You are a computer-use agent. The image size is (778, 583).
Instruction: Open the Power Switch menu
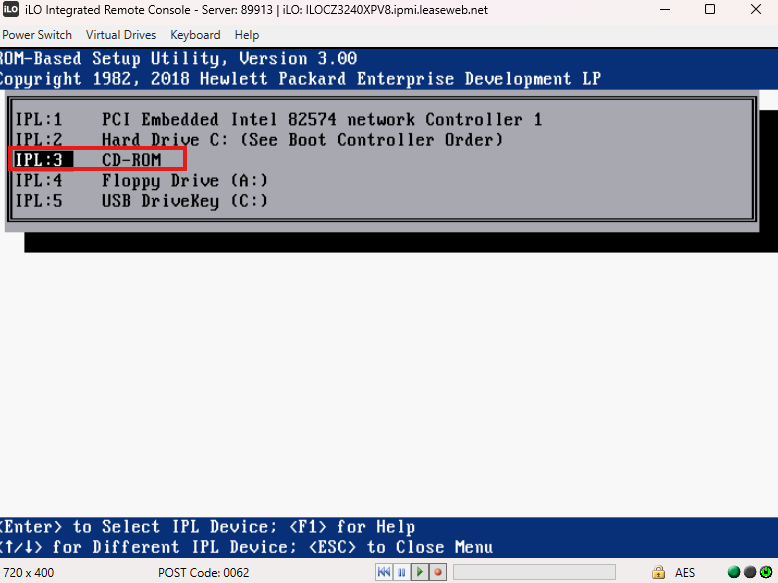tap(37, 35)
